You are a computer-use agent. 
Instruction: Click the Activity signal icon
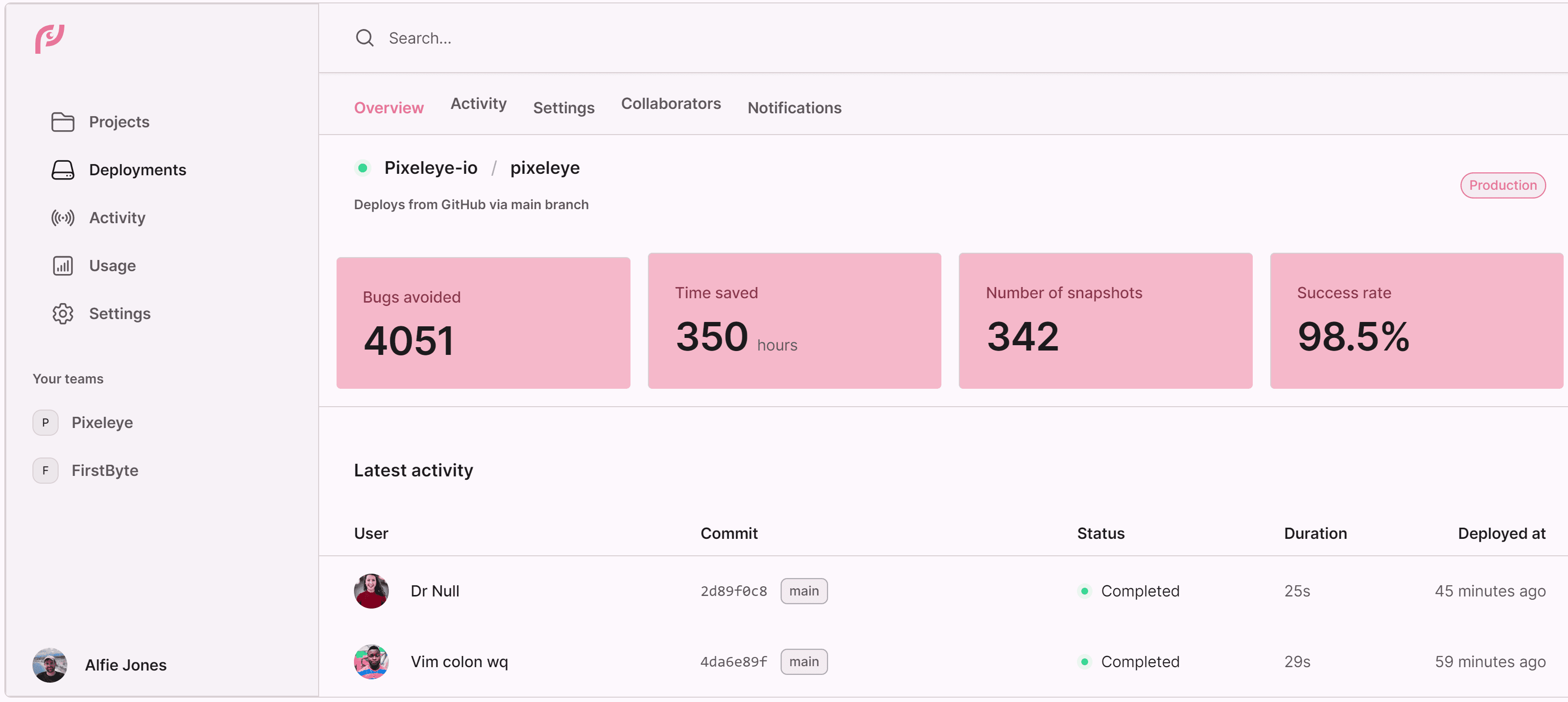point(62,218)
